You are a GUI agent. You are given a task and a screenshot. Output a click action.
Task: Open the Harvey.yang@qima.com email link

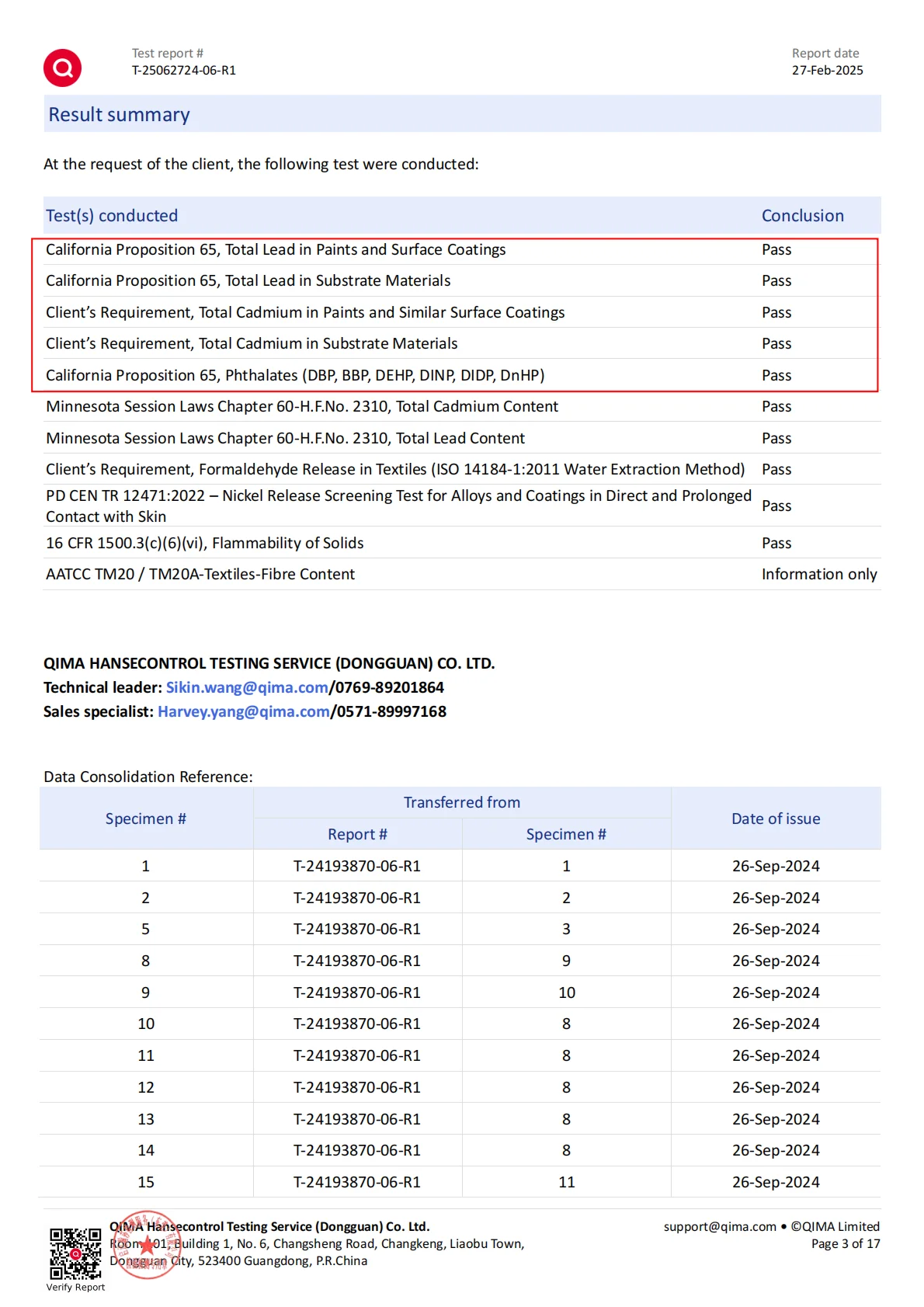(243, 711)
